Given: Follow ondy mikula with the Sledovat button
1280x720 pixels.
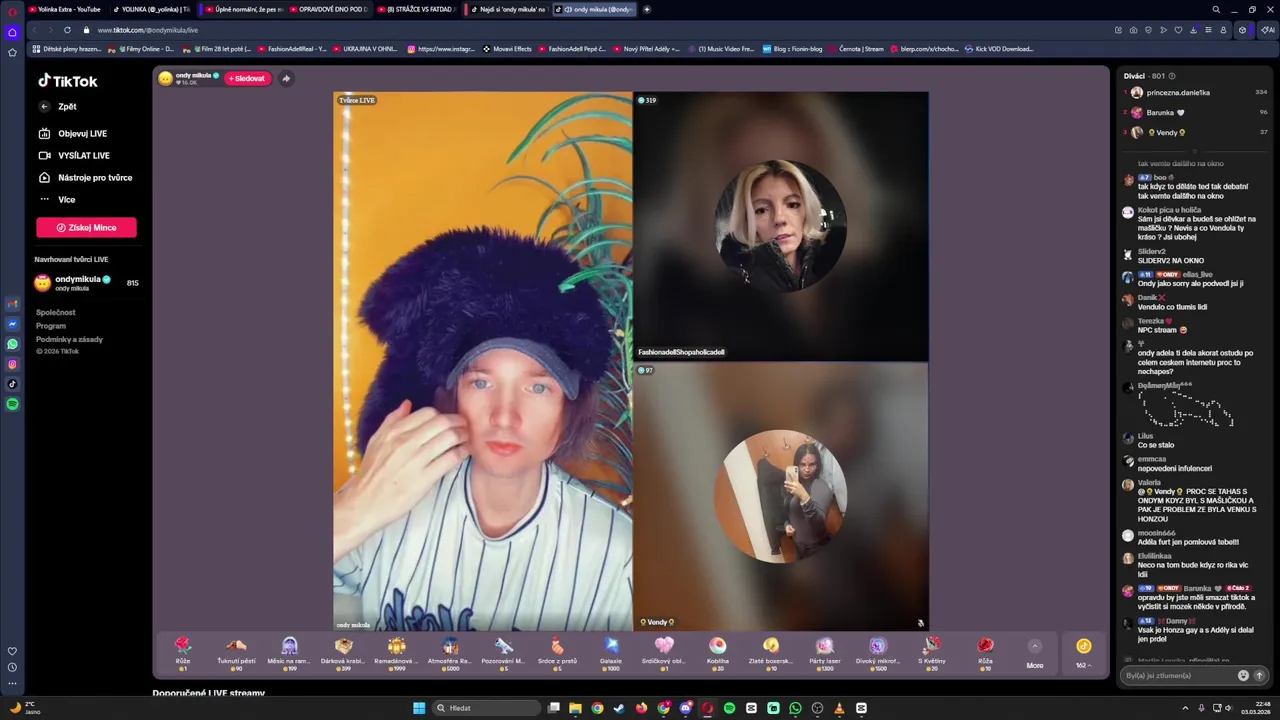Looking at the screenshot, I should tap(248, 78).
